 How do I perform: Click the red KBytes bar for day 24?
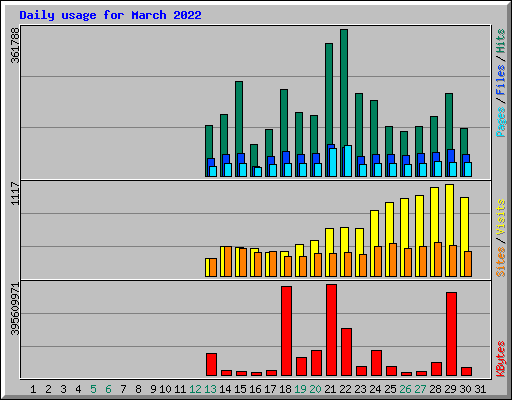point(376,363)
